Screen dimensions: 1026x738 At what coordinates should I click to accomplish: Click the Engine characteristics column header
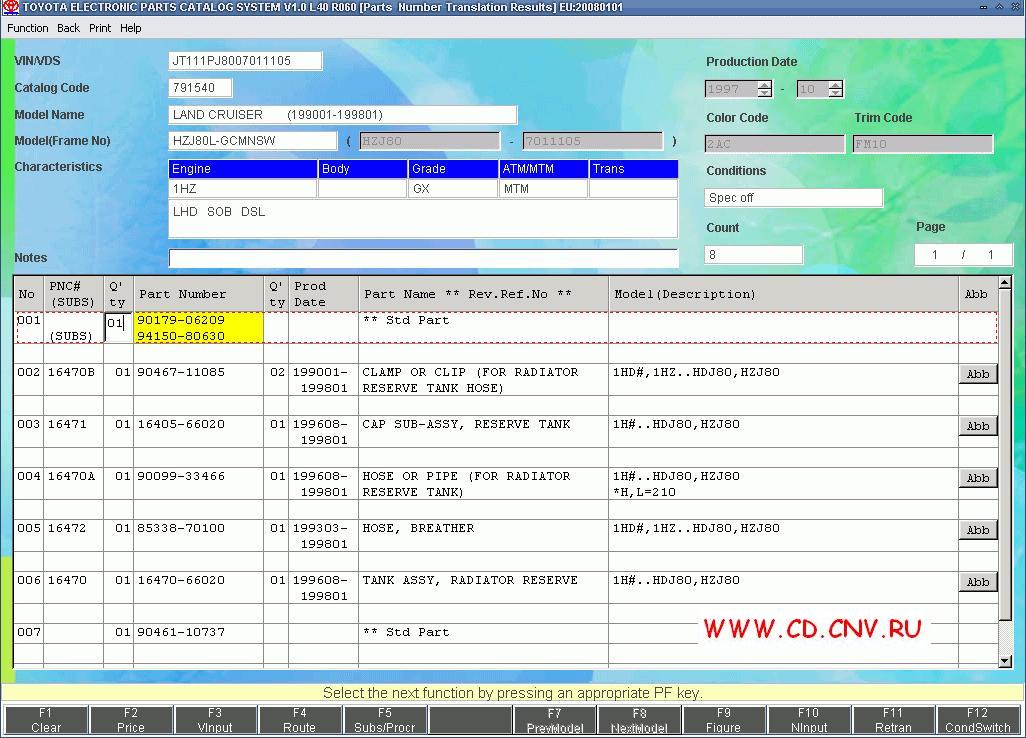pyautogui.click(x=243, y=169)
